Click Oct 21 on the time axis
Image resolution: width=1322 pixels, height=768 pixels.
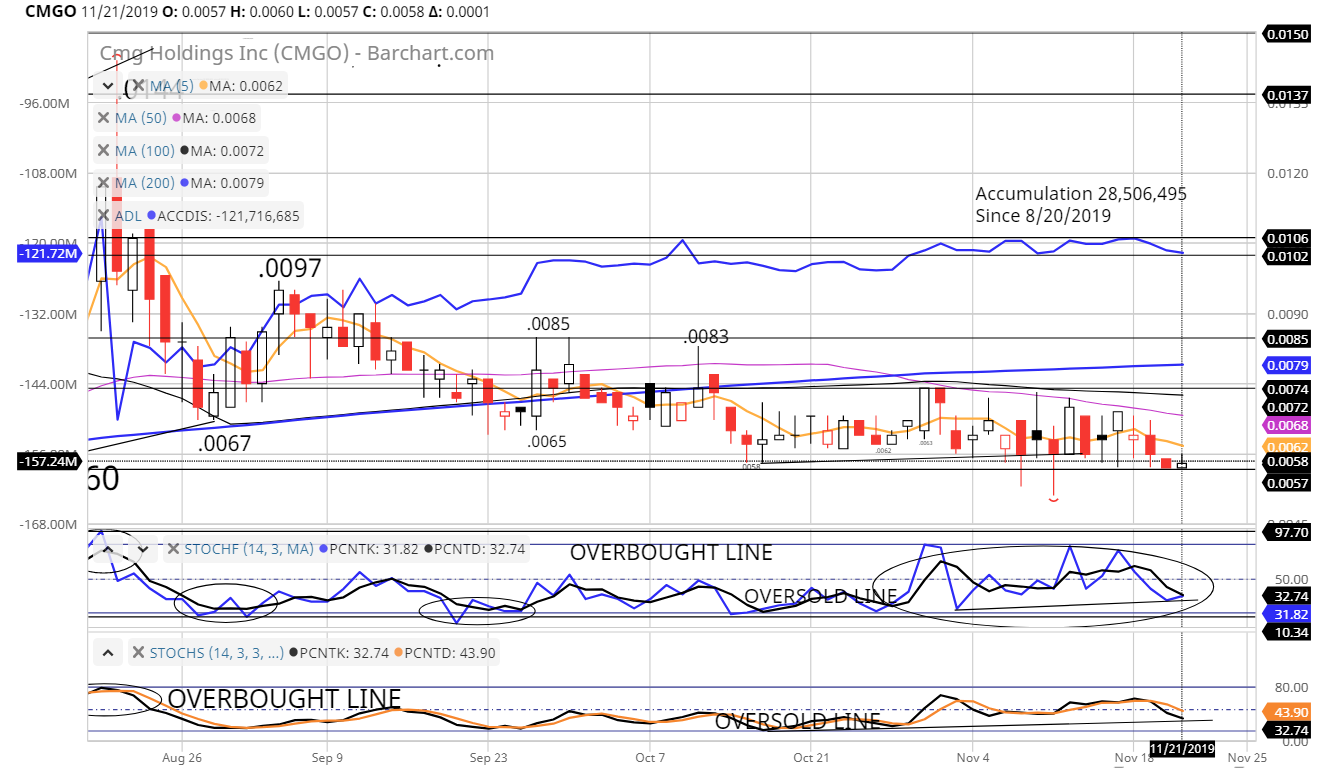click(x=810, y=758)
